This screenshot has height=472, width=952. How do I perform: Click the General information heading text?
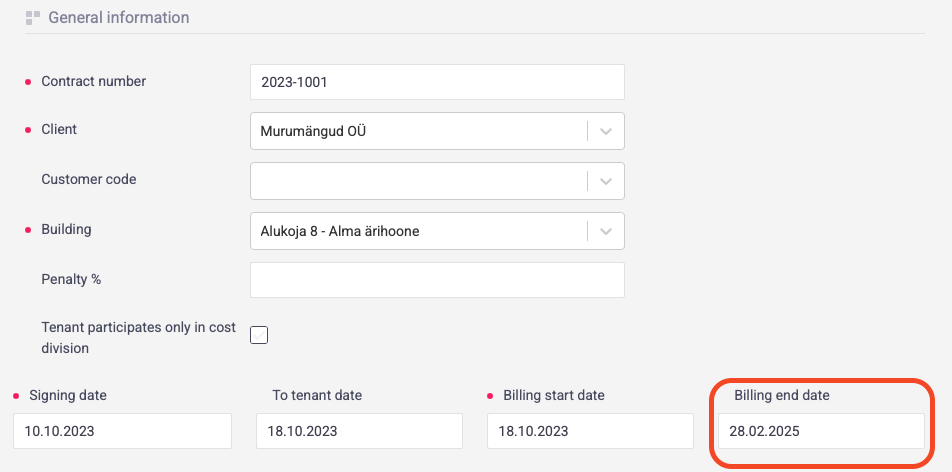pyautogui.click(x=118, y=18)
